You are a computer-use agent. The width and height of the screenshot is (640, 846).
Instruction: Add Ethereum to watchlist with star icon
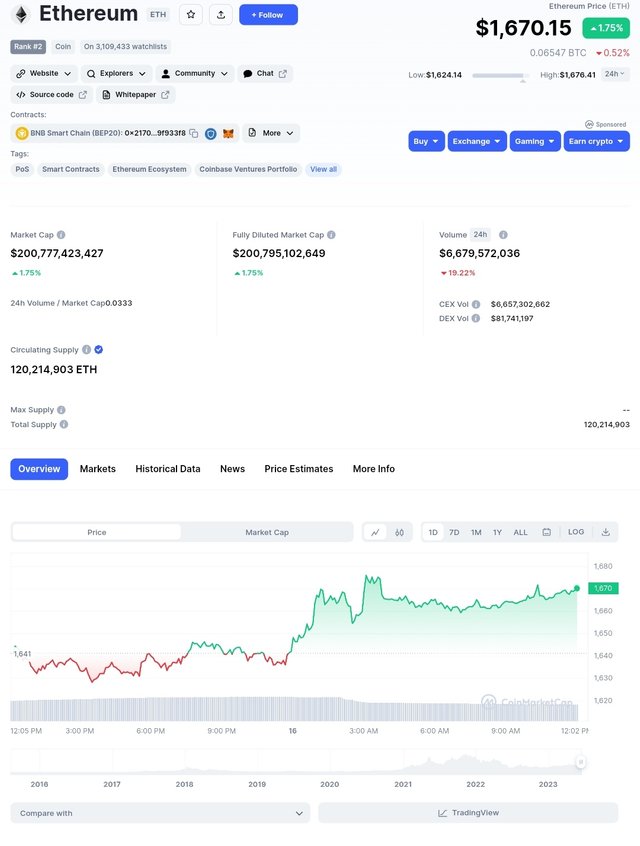pos(190,15)
